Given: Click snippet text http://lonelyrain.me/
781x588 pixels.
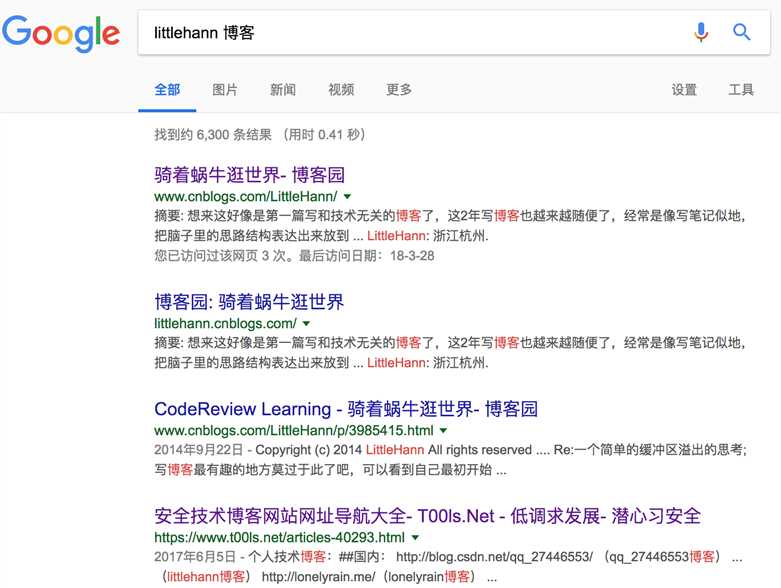Looking at the screenshot, I should point(318,577).
